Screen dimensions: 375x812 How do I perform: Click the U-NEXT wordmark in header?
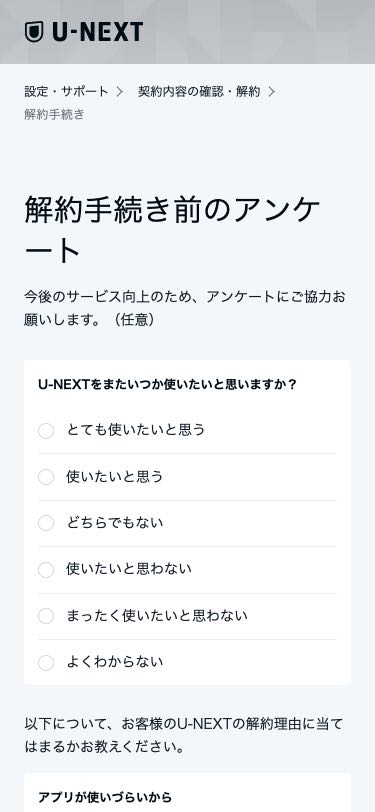97,32
